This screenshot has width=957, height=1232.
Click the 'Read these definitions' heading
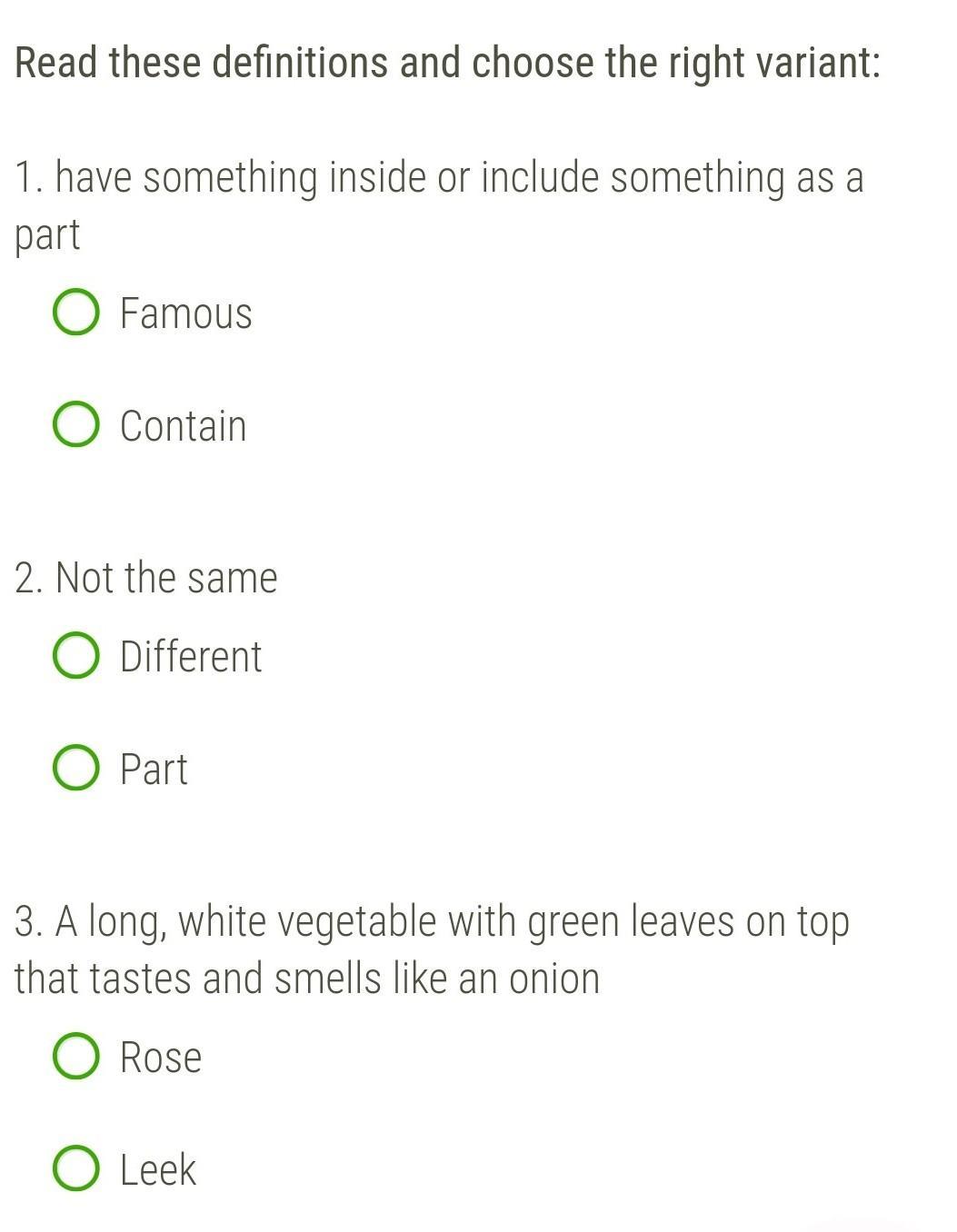[x=447, y=63]
